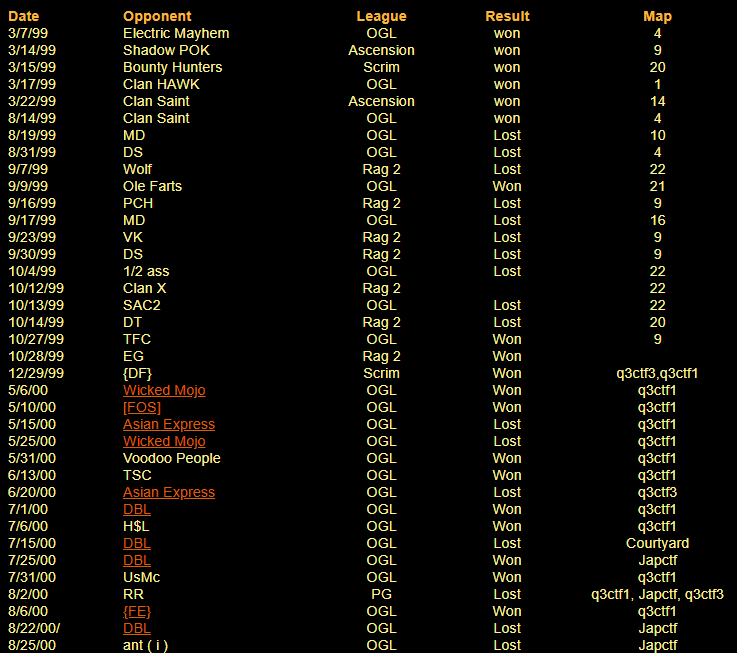Click the [FOS] opponent link
737x653 pixels.
141,407
